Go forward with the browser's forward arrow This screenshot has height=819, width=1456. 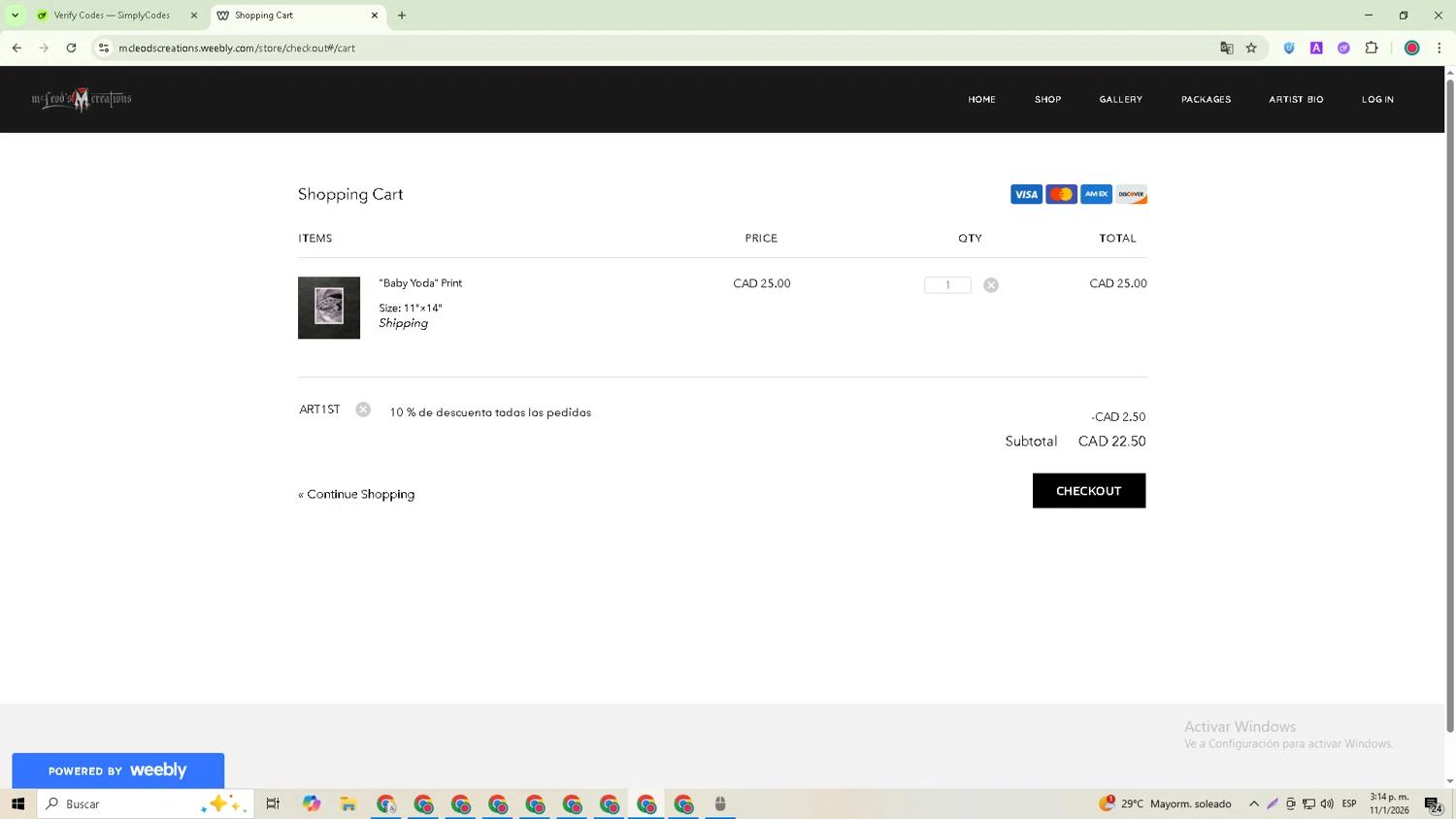coord(44,48)
